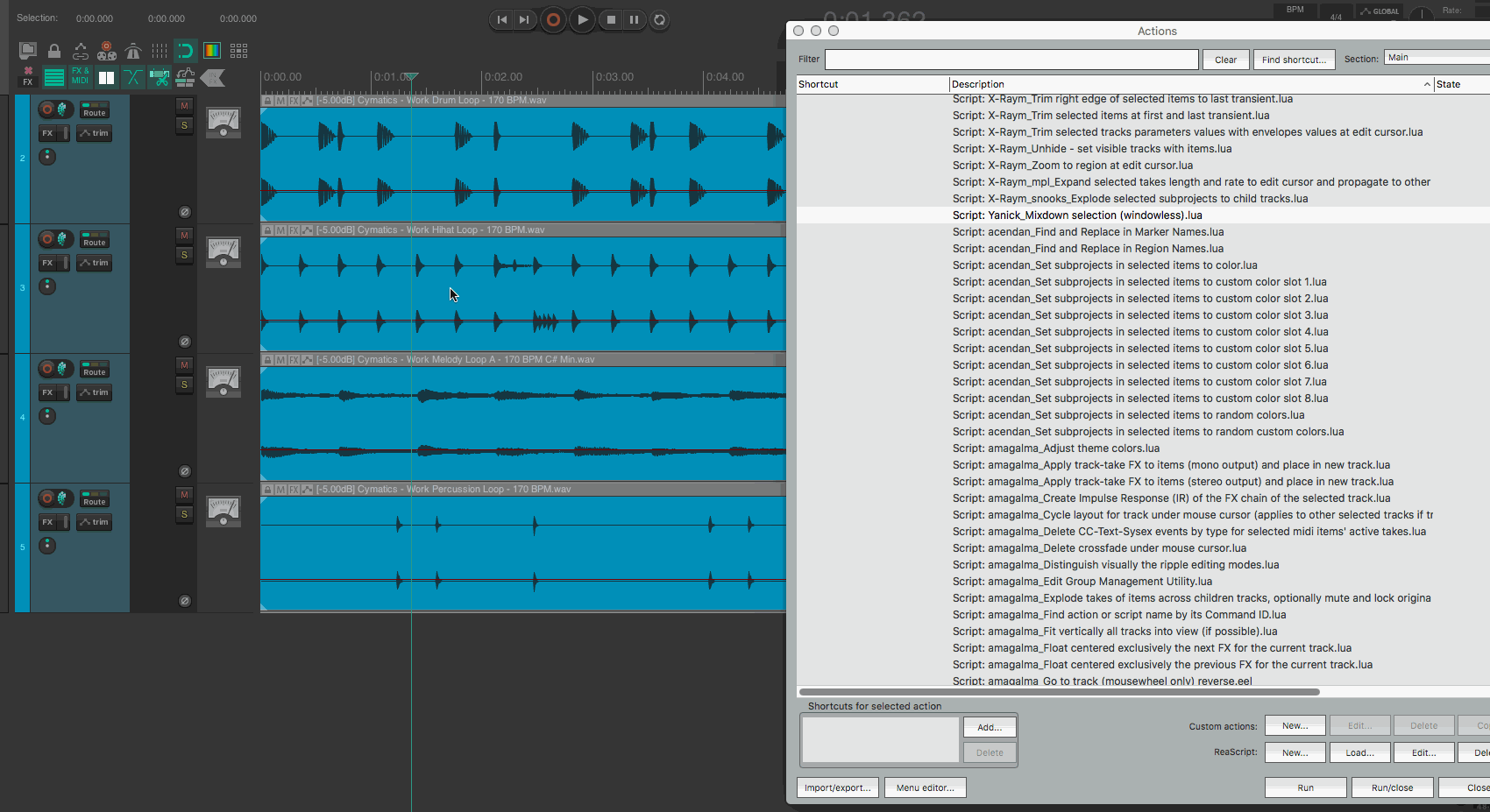Viewport: 1490px width, 812px height.
Task: Mute track 2 with M button
Action: pos(184,106)
